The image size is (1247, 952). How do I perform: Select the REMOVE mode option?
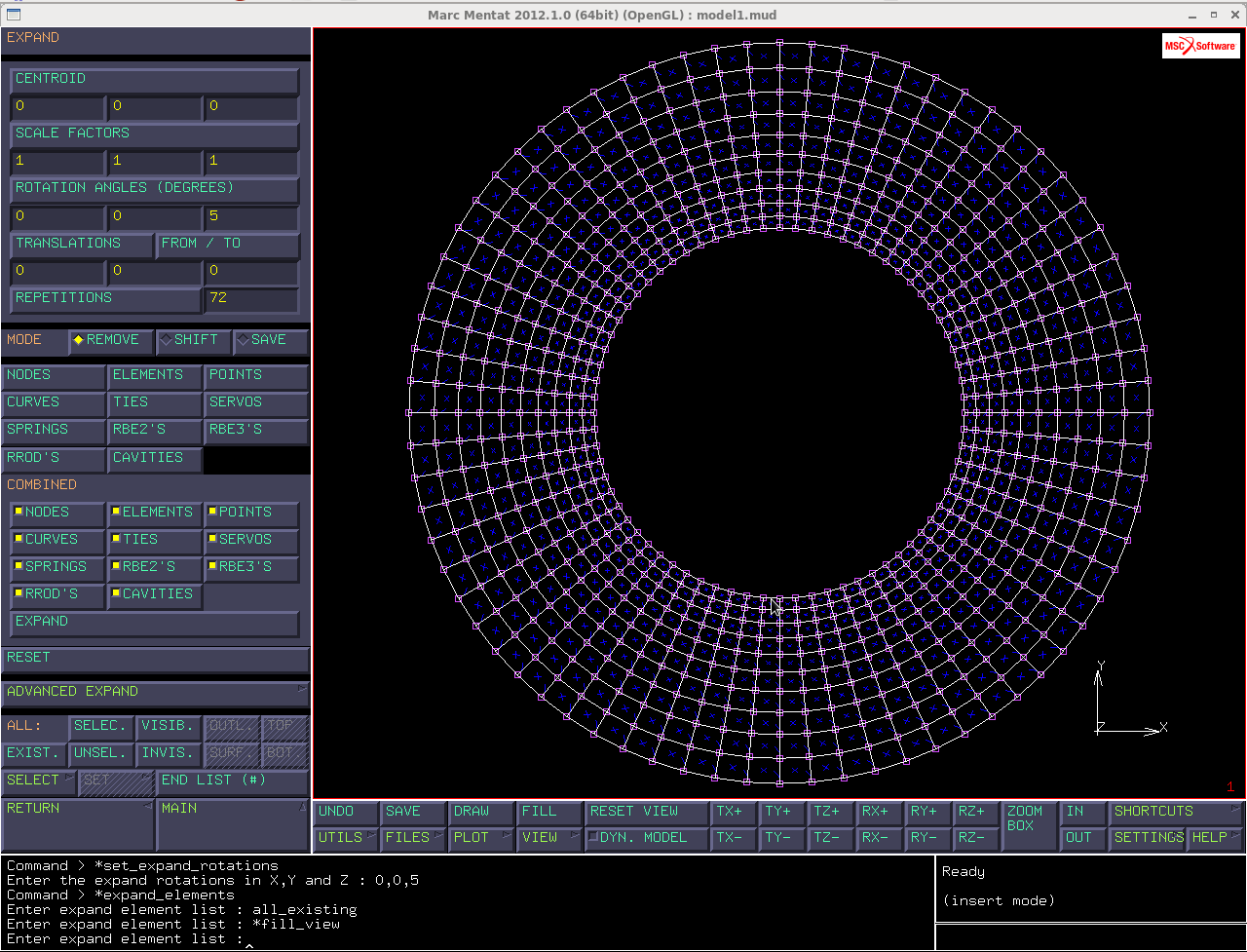pos(110,340)
